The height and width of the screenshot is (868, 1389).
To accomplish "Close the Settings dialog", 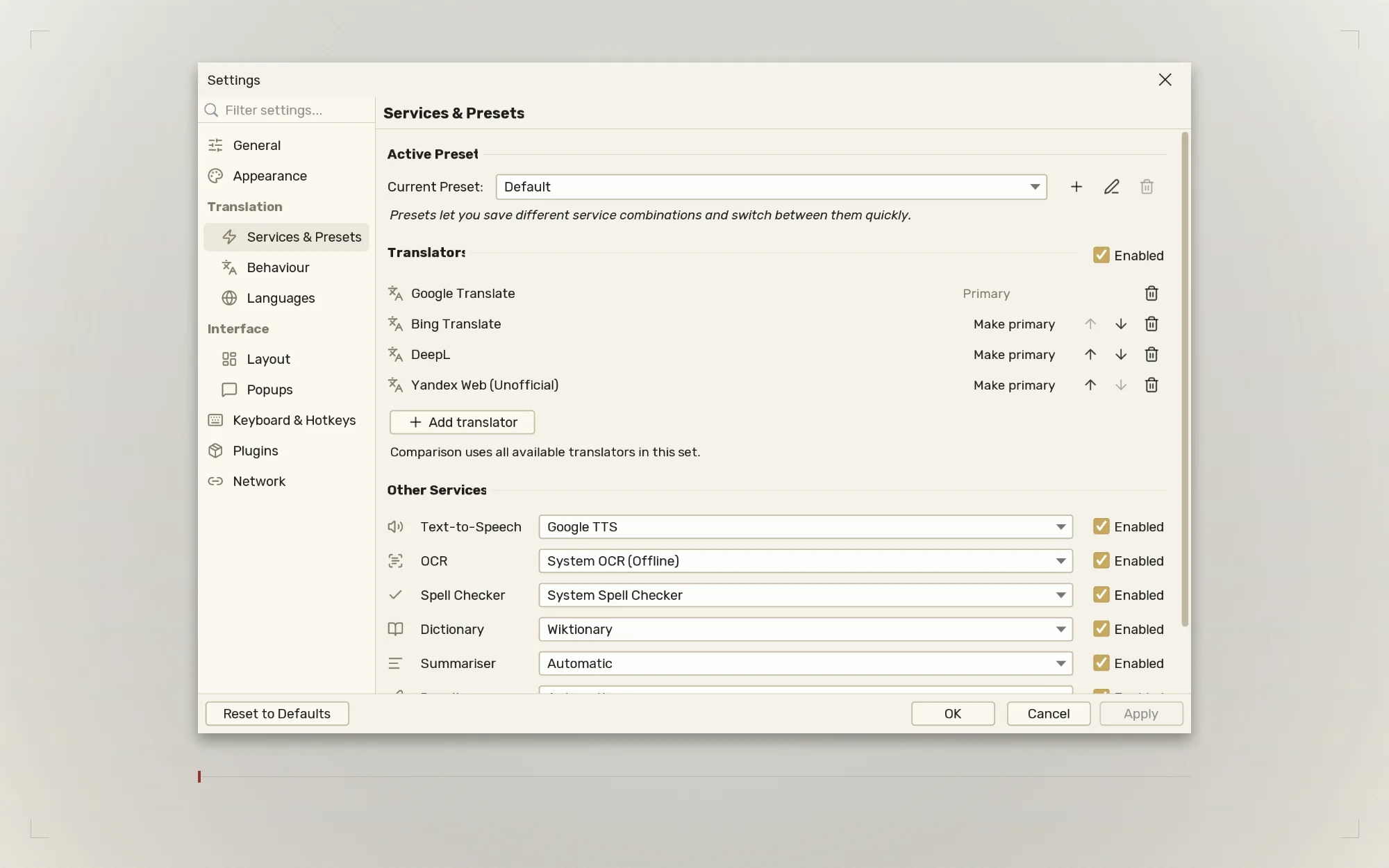I will click(1165, 80).
